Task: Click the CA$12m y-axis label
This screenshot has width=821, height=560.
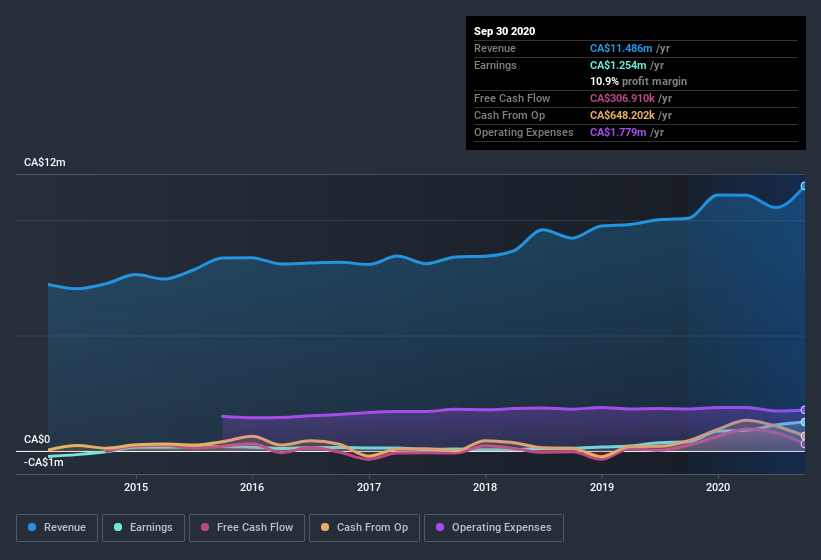Action: click(x=45, y=162)
